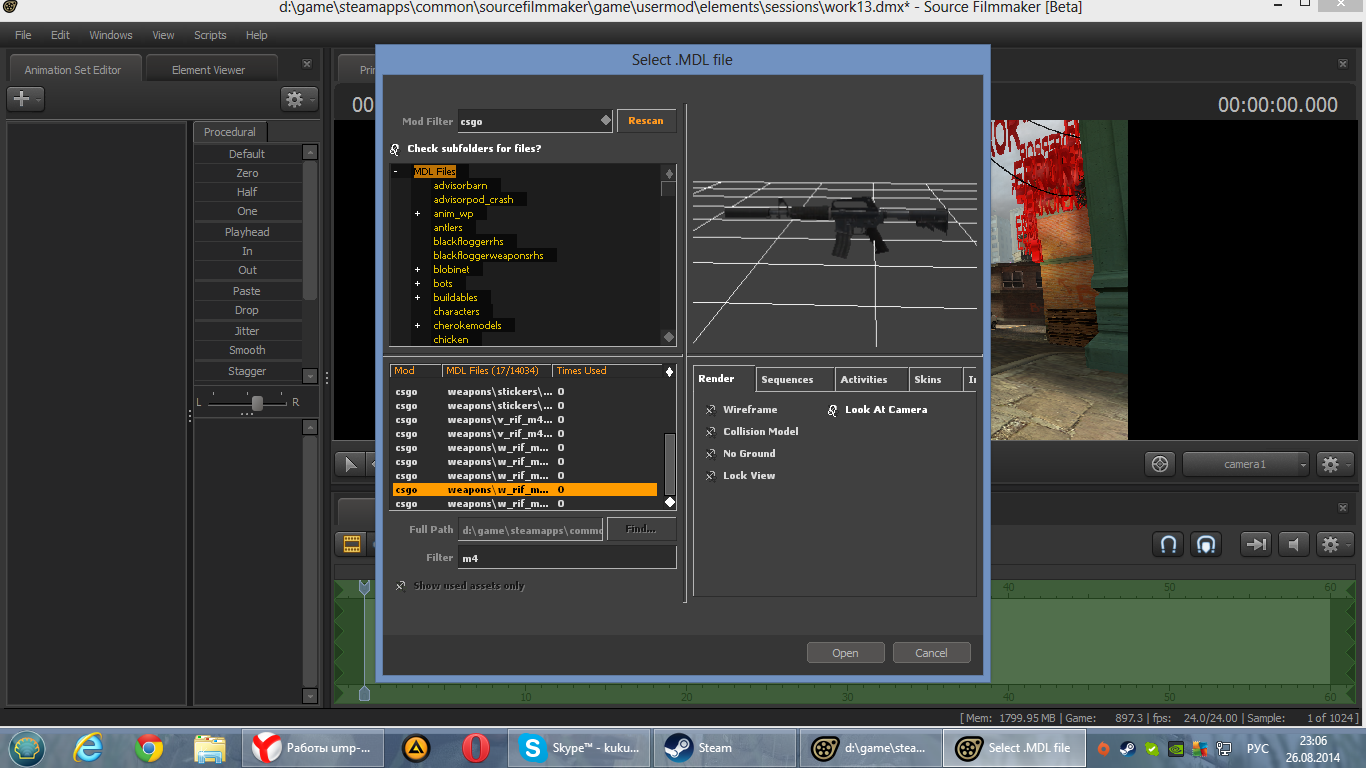
Task: Switch to the Activities tab
Action: click(x=871, y=380)
